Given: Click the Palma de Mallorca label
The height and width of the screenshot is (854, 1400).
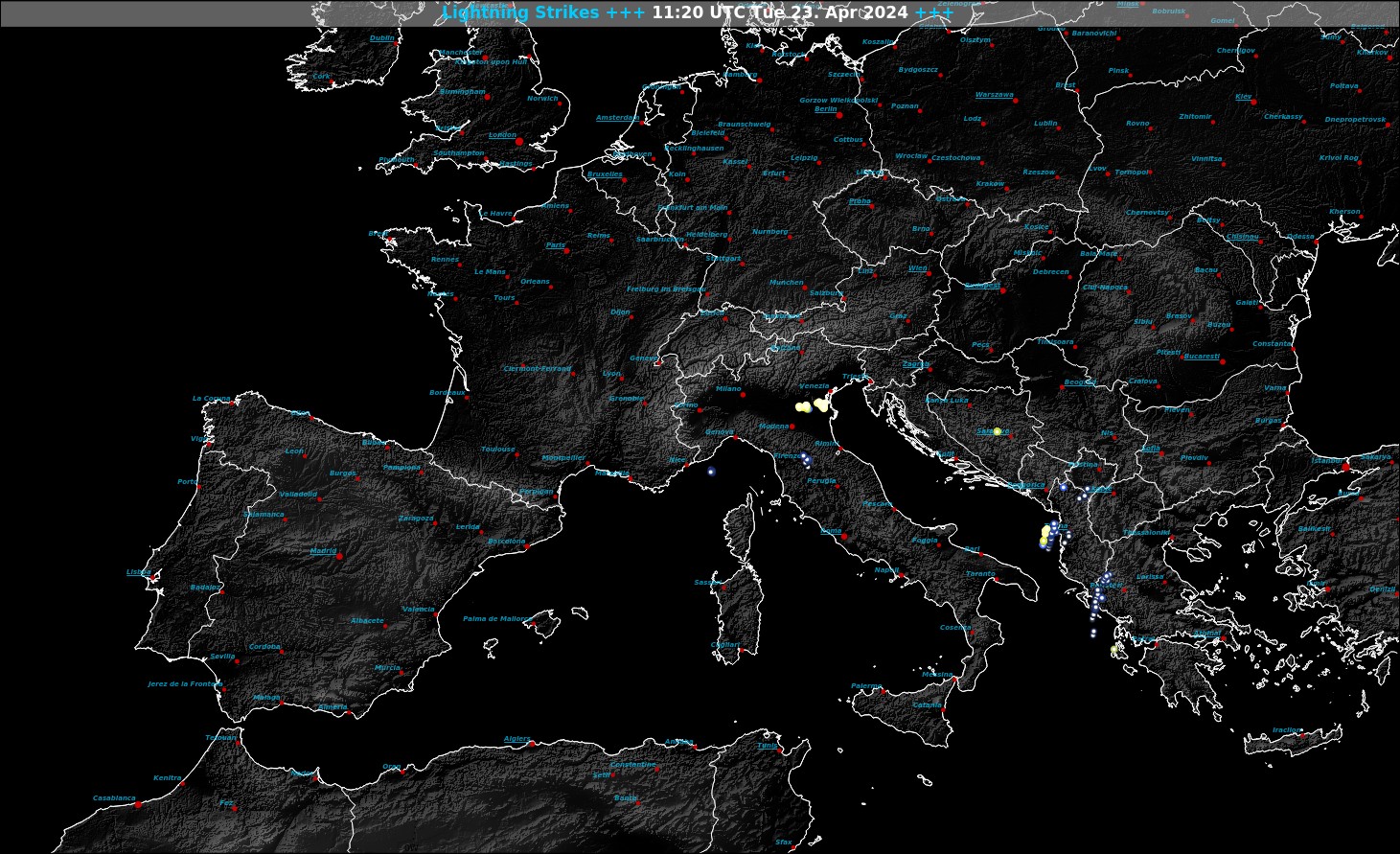Looking at the screenshot, I should (x=496, y=619).
